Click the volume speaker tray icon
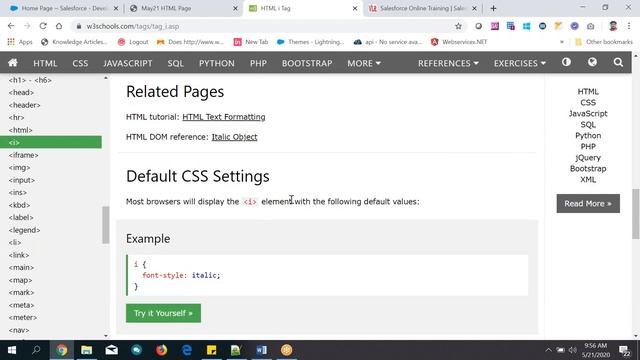Screen dimensions: 640x360 pyautogui.click(x=573, y=350)
